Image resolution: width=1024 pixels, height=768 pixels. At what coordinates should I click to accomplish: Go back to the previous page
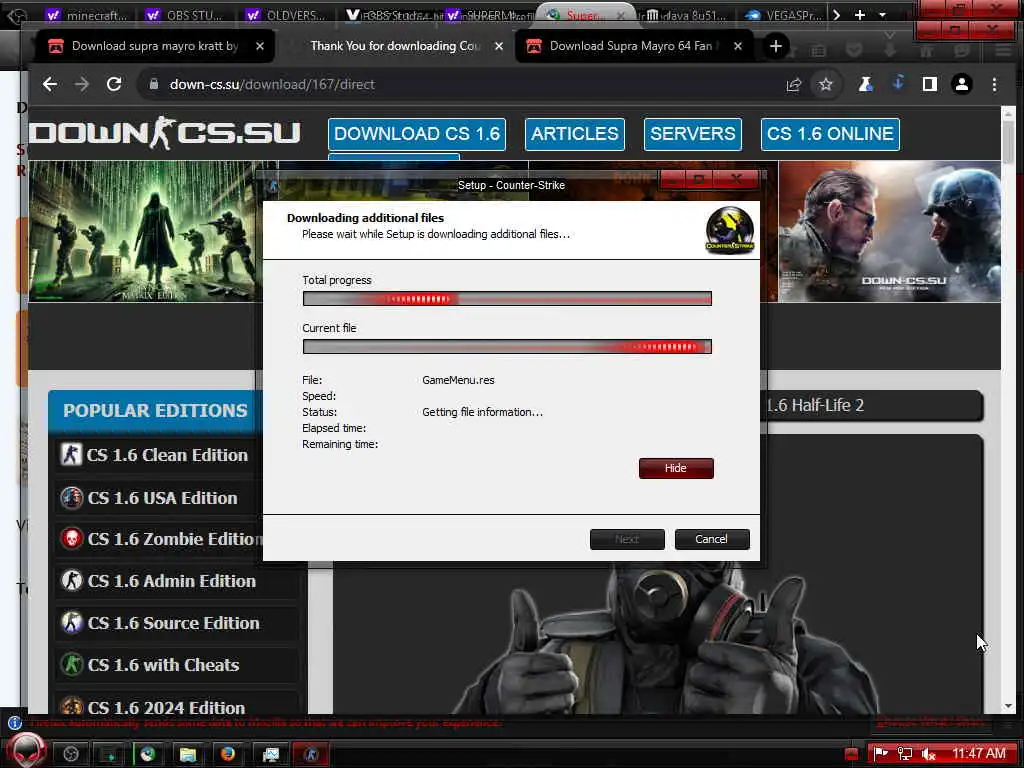coord(50,84)
